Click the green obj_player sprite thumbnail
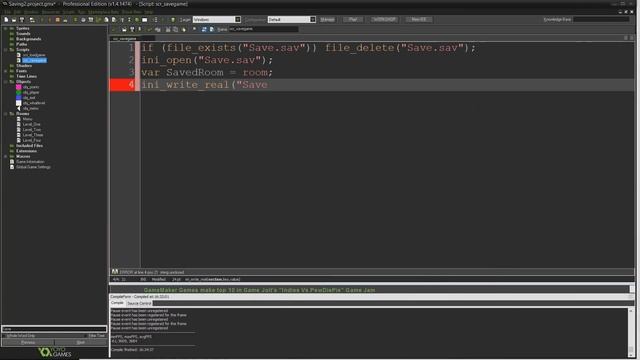 18,92
